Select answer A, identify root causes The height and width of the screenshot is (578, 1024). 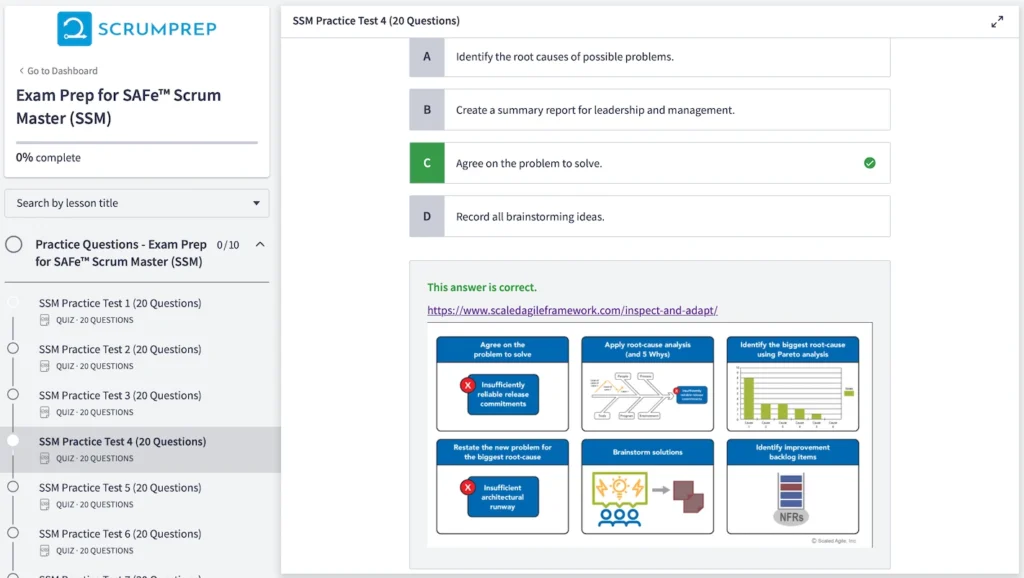[x=649, y=57]
